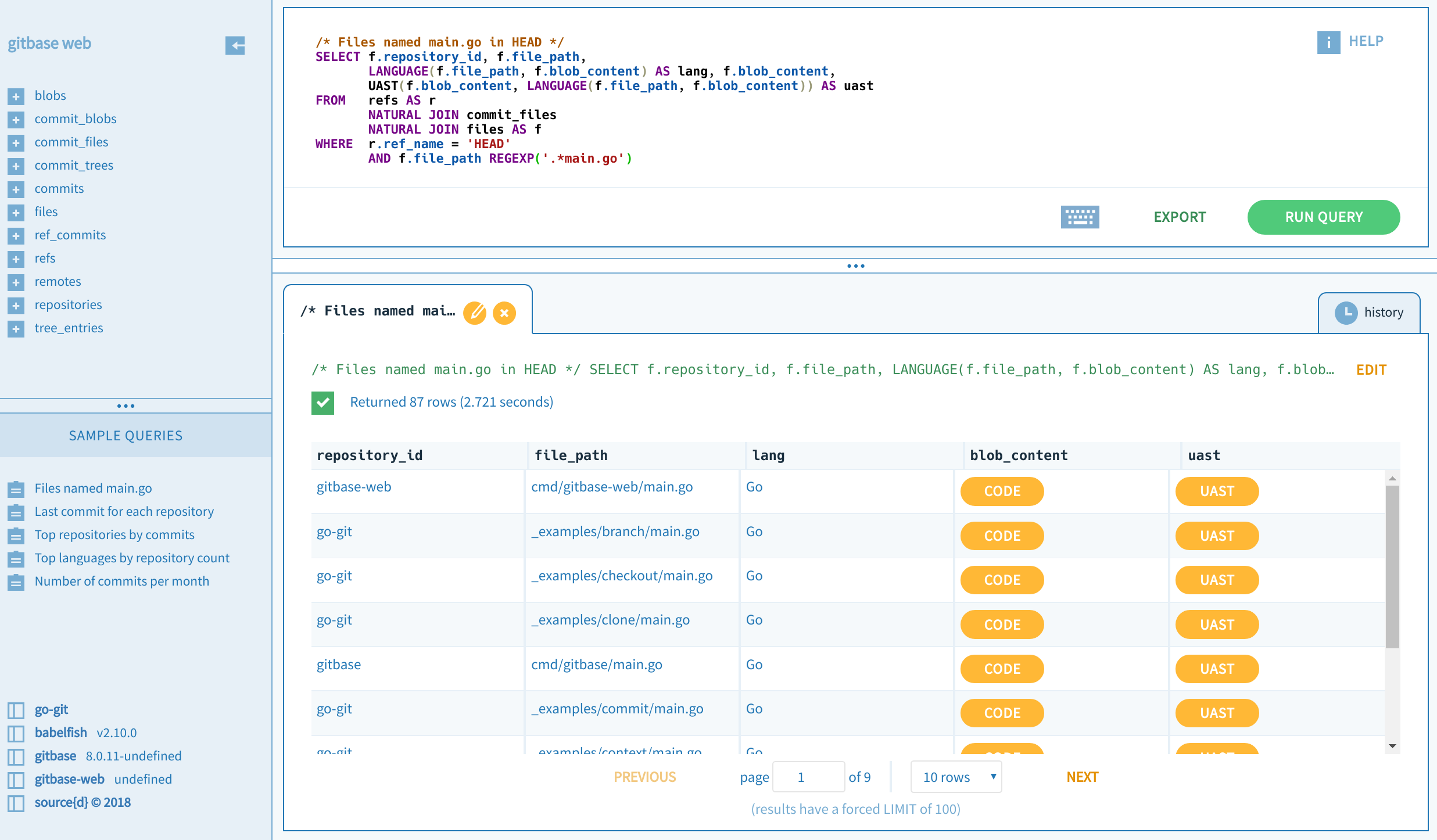The height and width of the screenshot is (840, 1437).
Task: Click the keyboard shortcuts icon
Action: coord(1079,217)
